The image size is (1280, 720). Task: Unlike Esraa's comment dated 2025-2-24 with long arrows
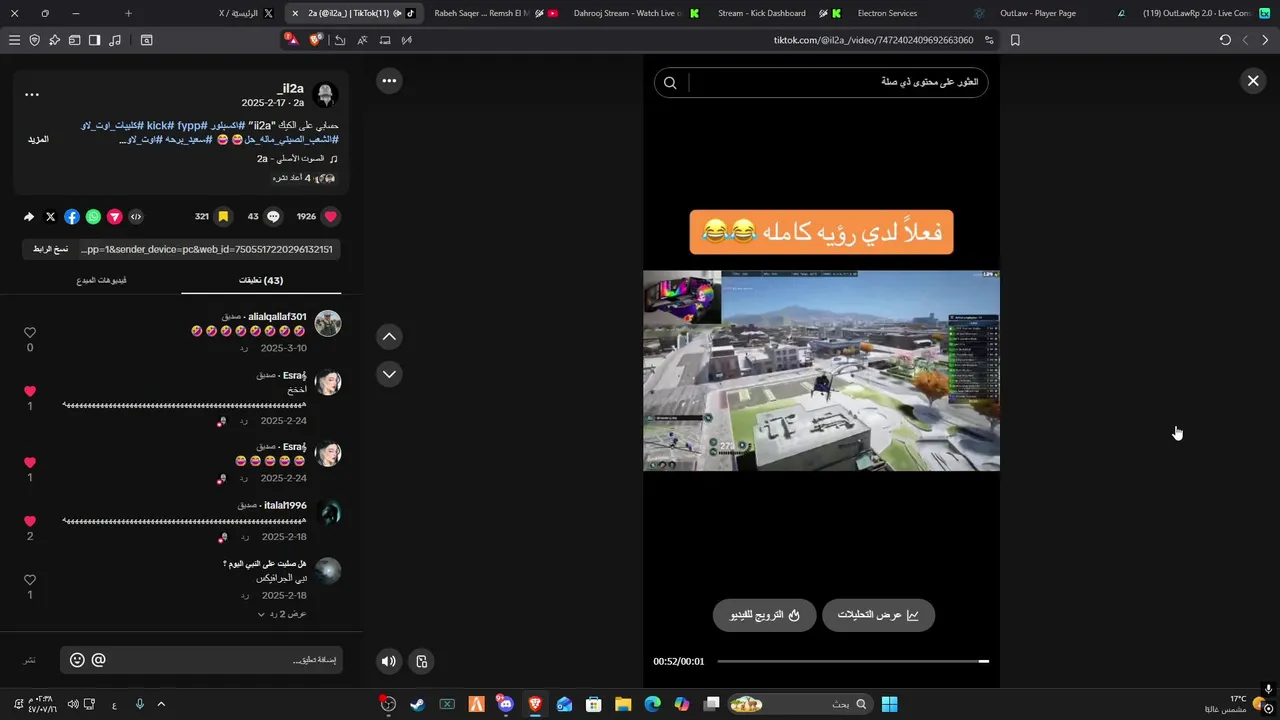tap(30, 391)
